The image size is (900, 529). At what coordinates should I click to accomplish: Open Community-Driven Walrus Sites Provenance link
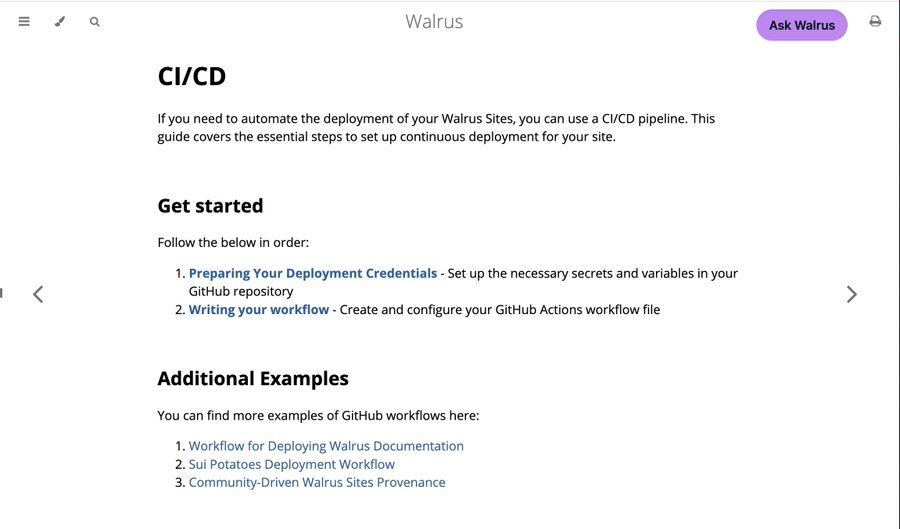(x=317, y=483)
